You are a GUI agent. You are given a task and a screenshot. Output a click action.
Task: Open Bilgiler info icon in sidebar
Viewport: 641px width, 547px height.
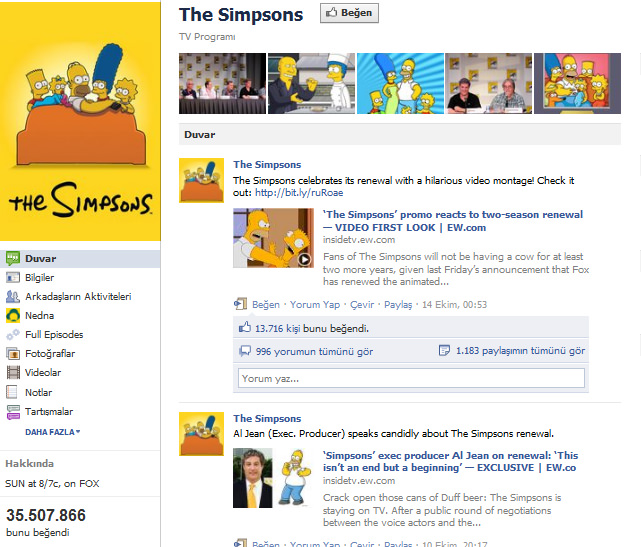click(13, 278)
